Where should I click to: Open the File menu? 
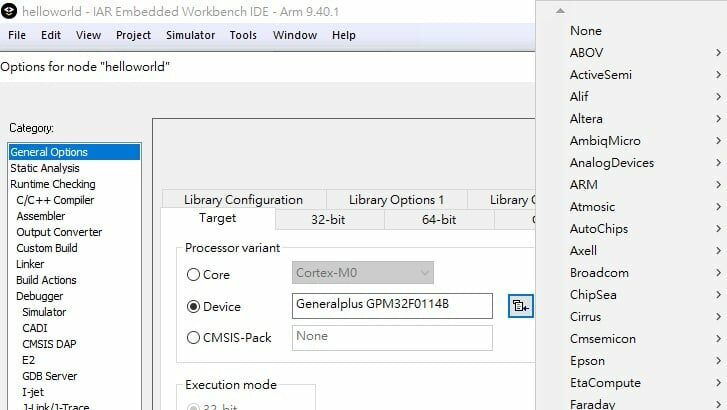click(x=17, y=35)
